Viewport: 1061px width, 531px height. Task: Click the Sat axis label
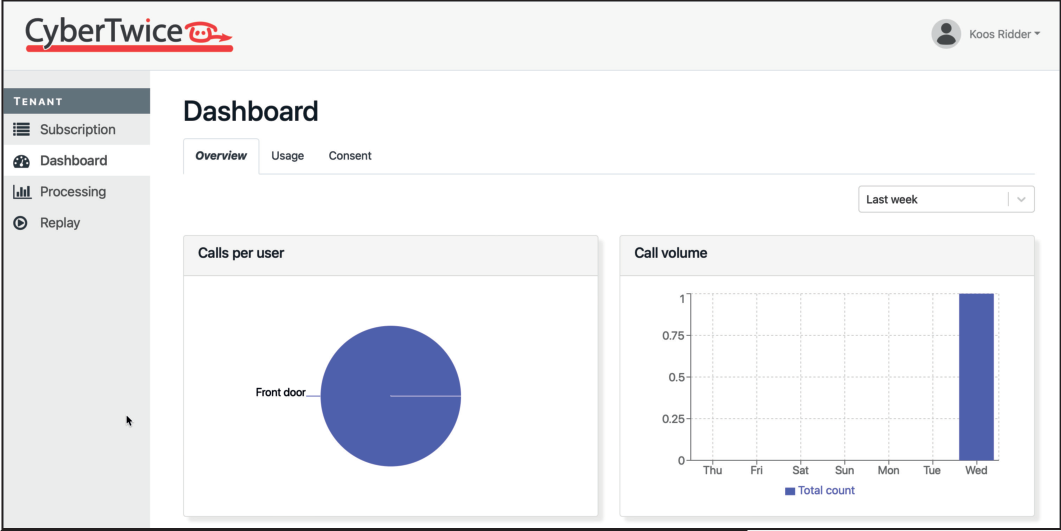point(800,471)
